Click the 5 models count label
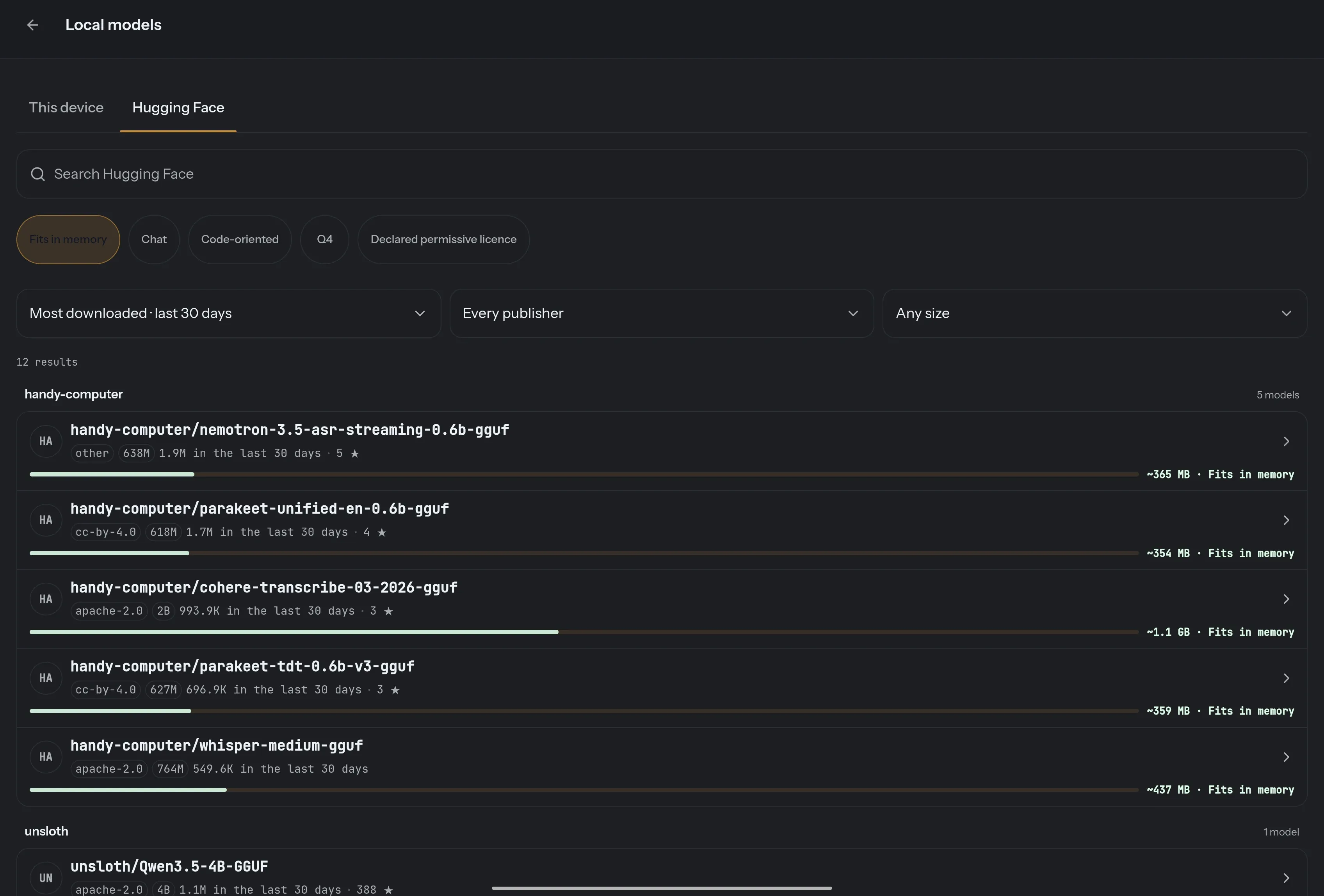Viewport: 1324px width, 896px height. tap(1278, 395)
